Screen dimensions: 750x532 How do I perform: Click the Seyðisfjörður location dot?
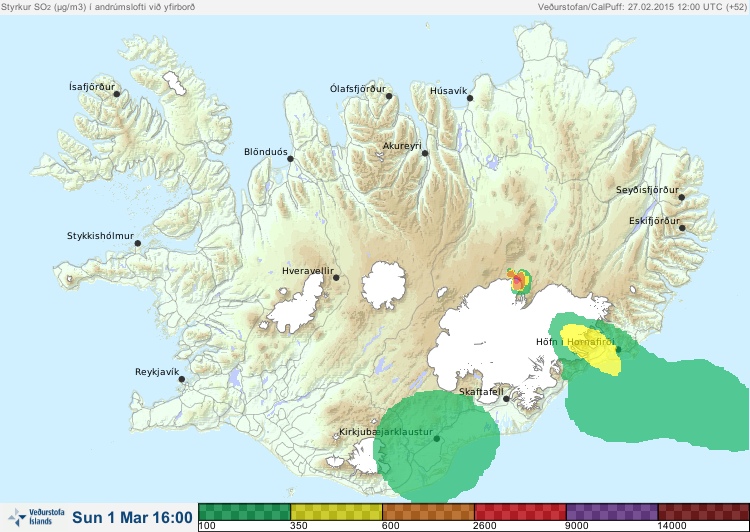click(682, 197)
